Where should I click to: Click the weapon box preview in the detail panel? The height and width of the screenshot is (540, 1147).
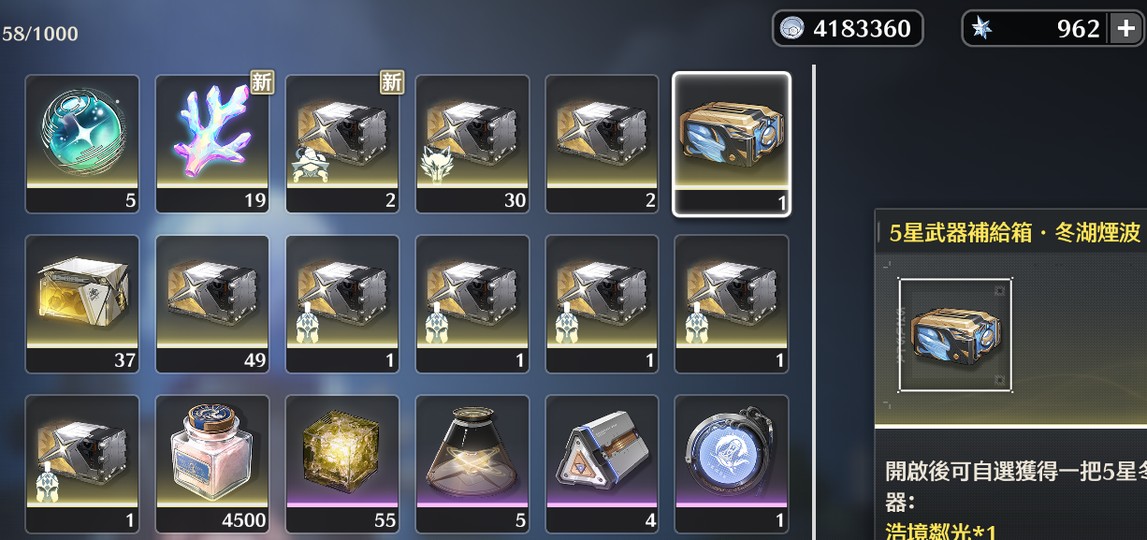[955, 335]
